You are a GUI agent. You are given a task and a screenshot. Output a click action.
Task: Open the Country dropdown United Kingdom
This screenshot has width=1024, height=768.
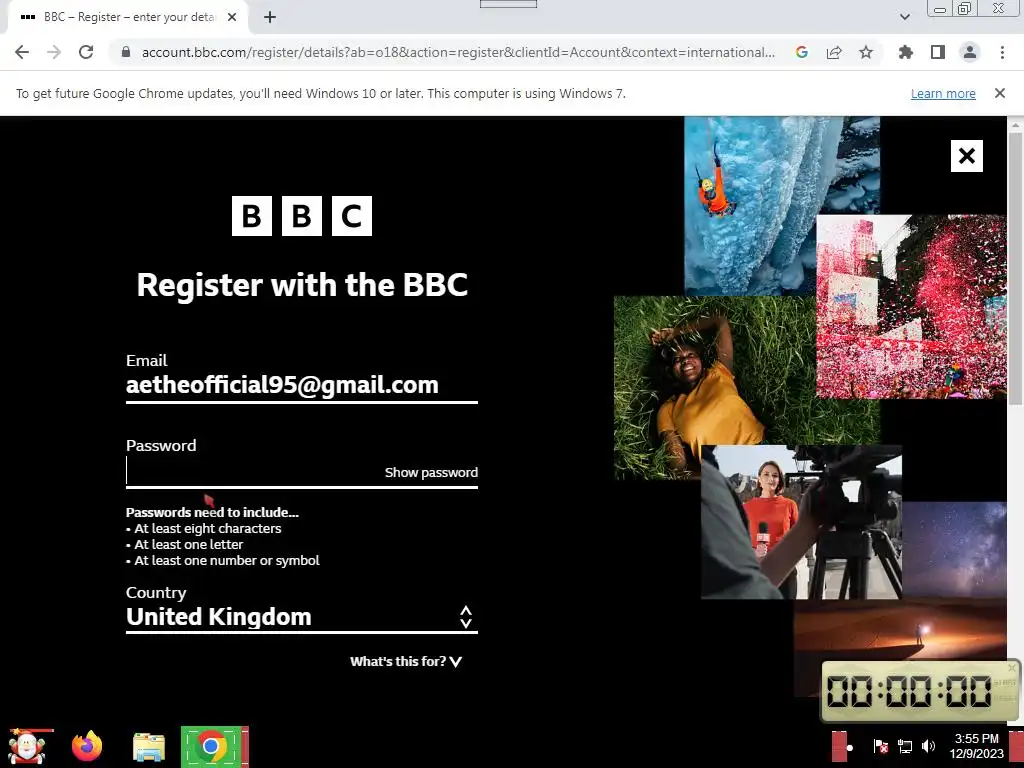302,616
